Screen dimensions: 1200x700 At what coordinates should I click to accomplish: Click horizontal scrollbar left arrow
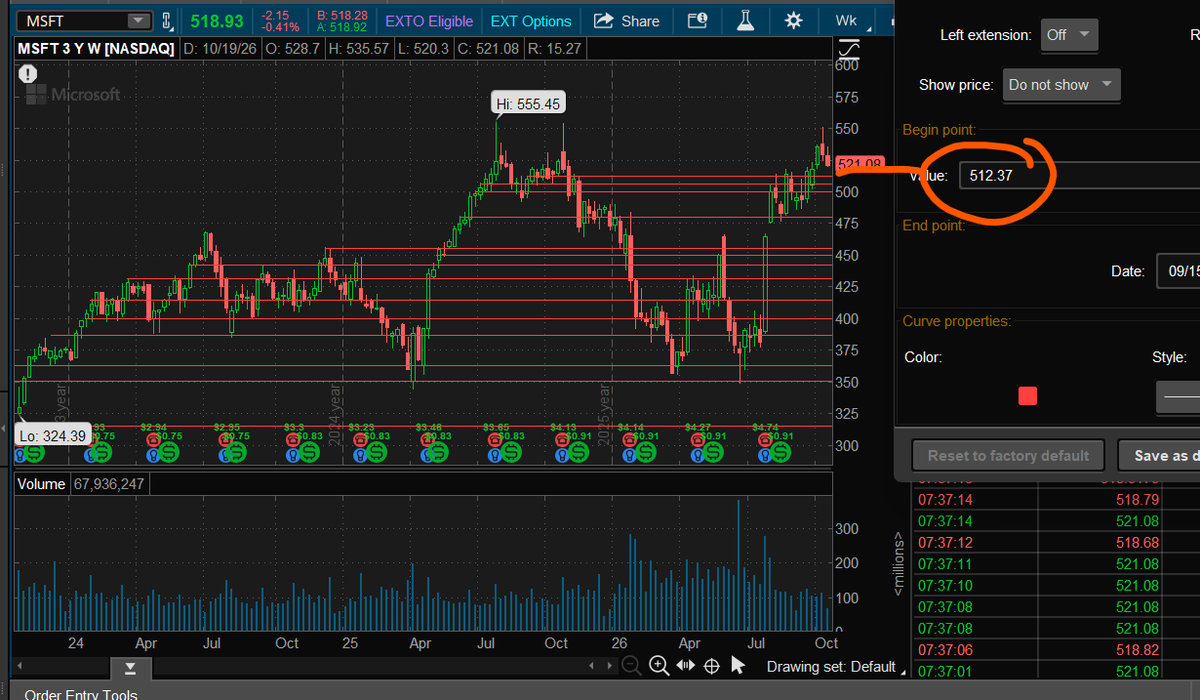pyautogui.click(x=21, y=665)
